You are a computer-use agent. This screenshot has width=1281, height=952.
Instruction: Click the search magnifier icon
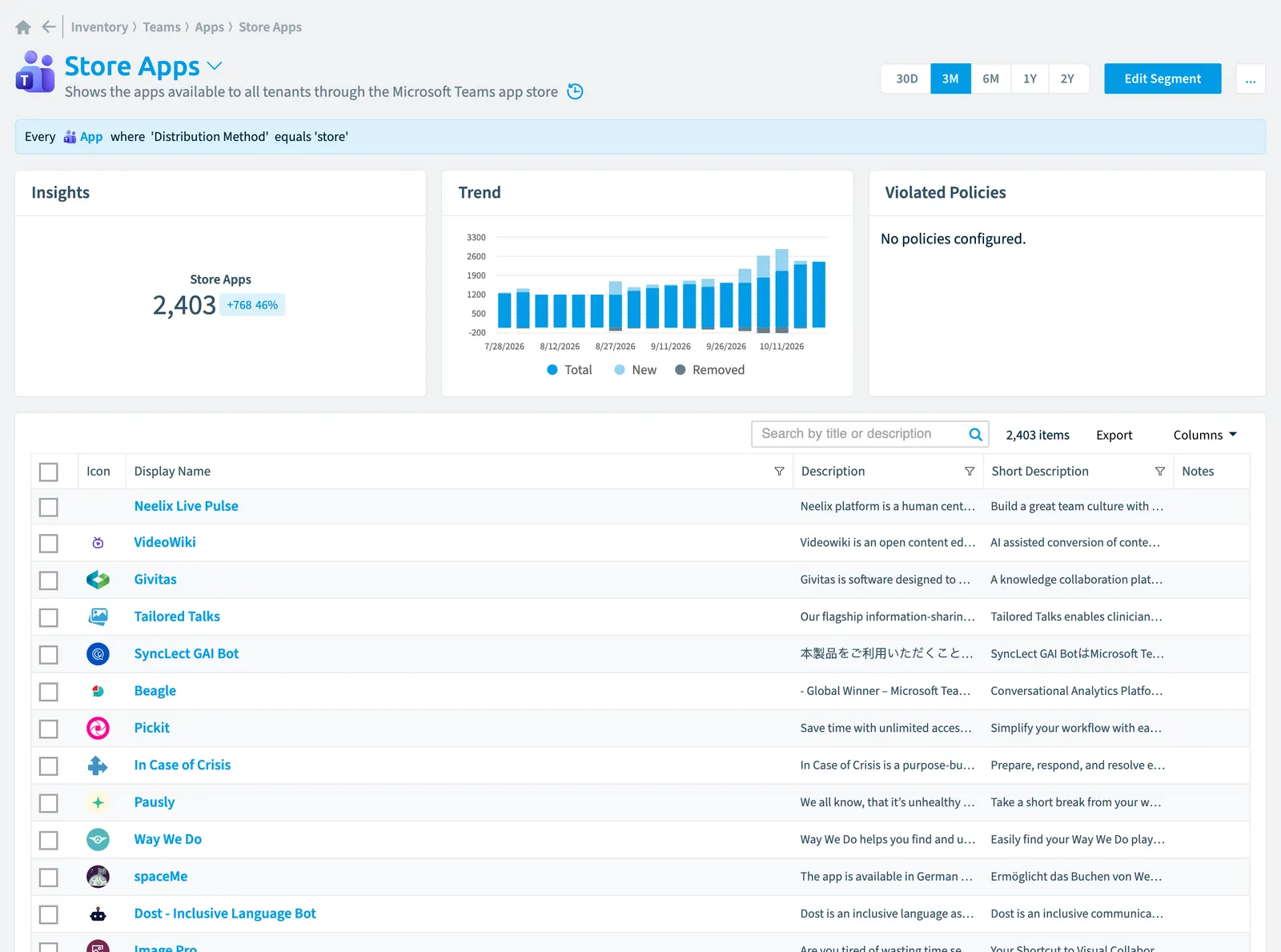(975, 434)
